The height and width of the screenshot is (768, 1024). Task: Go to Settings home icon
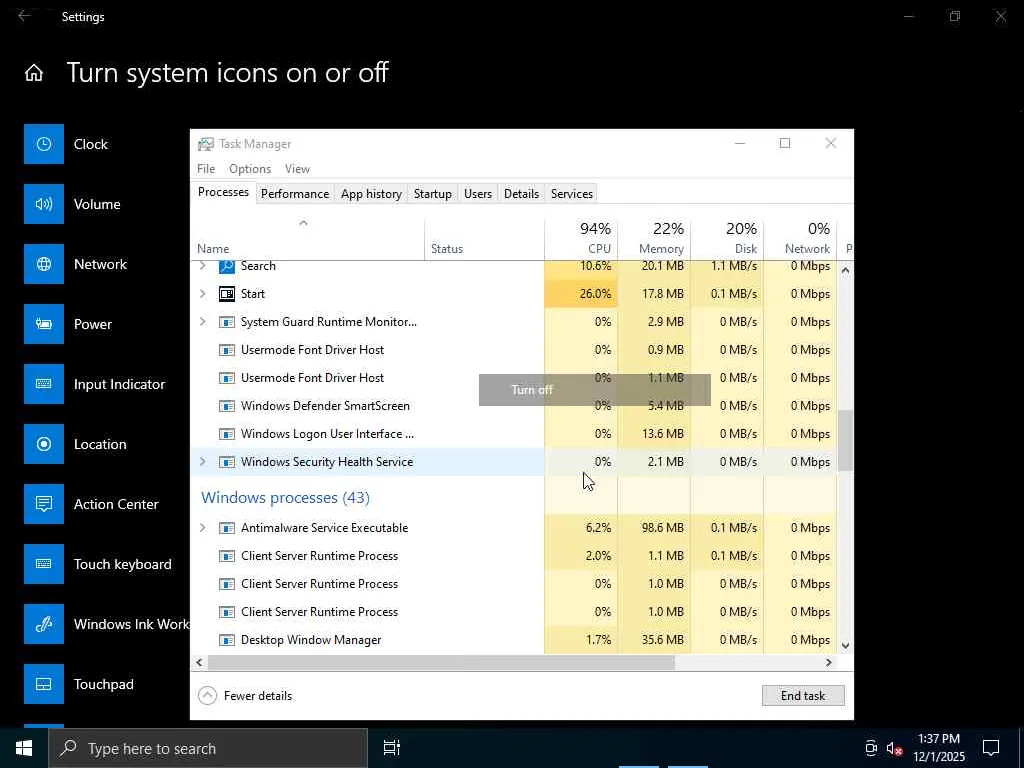pos(34,73)
